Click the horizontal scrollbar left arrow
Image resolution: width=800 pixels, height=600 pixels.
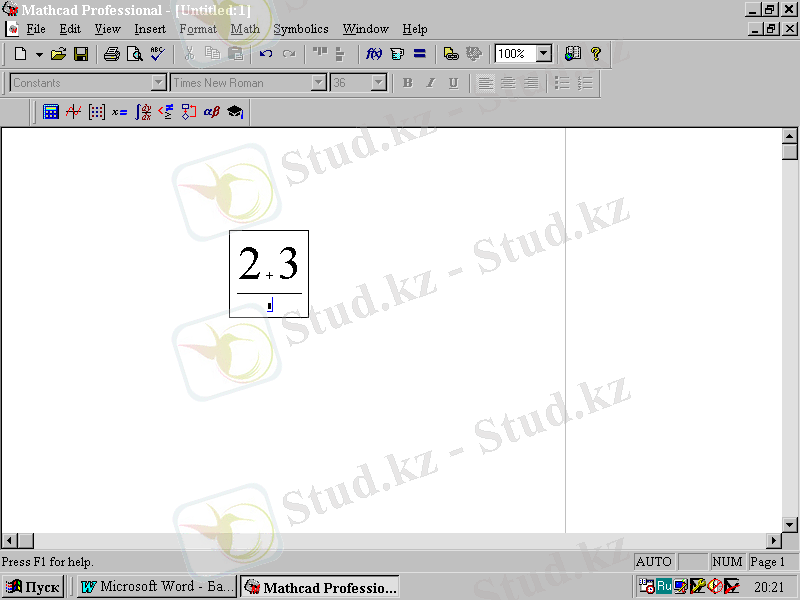point(10,540)
